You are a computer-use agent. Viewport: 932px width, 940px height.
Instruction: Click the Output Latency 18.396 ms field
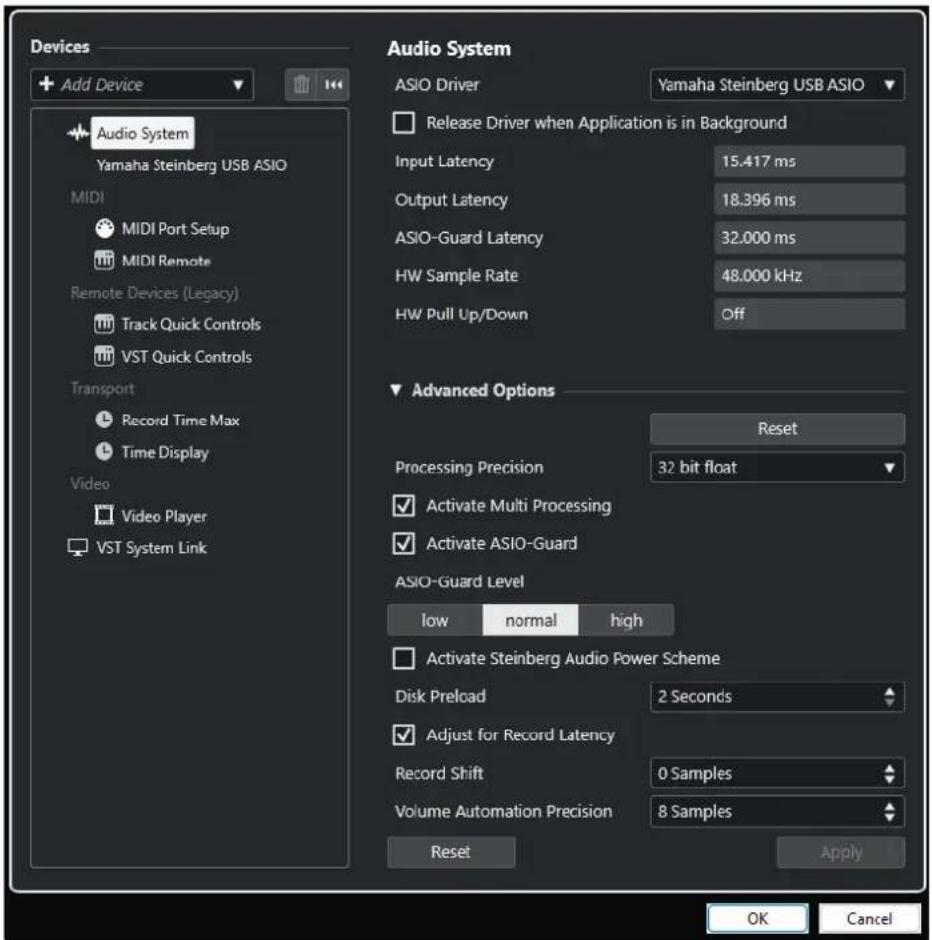point(809,200)
